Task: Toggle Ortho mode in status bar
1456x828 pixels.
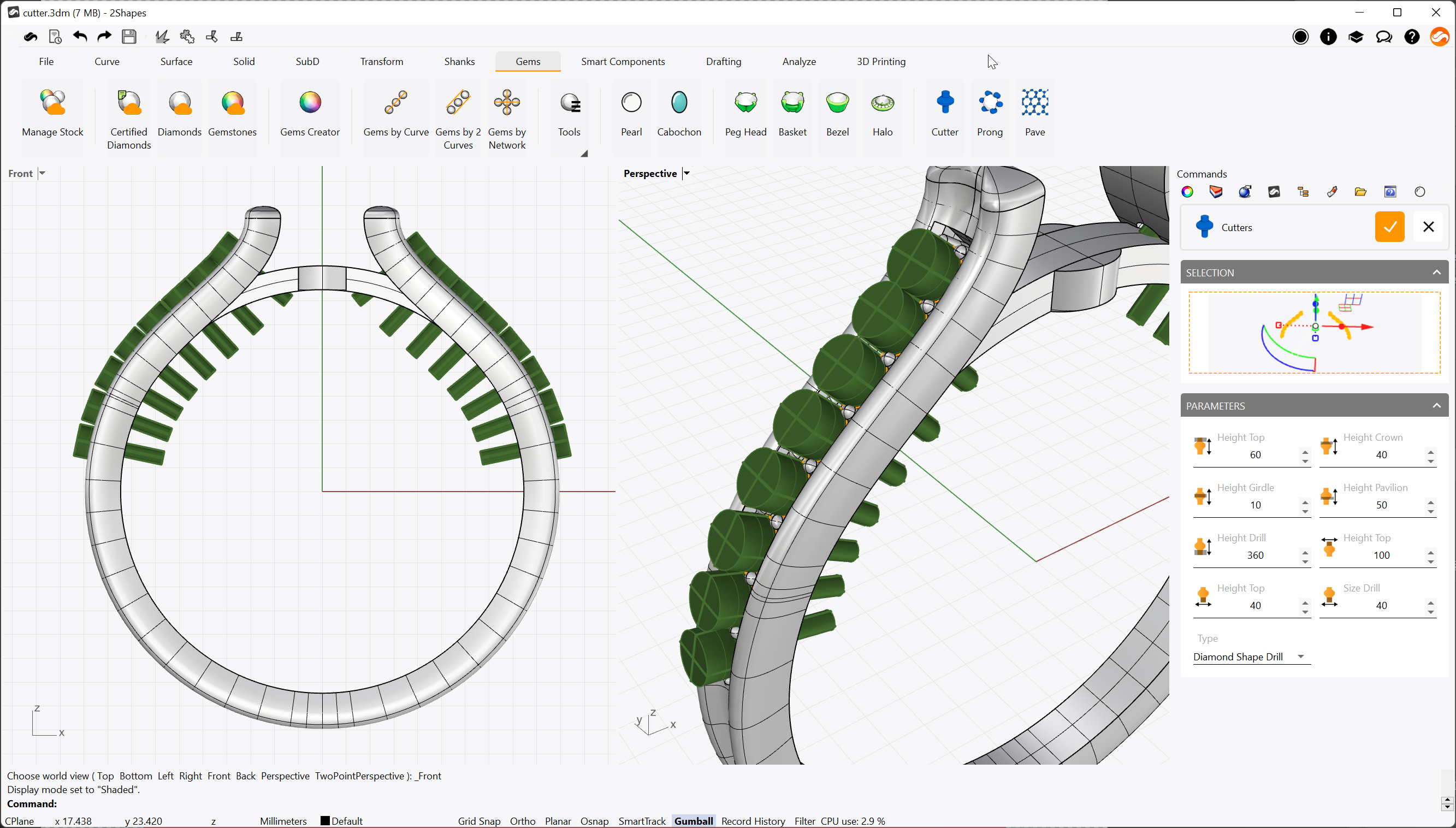Action: click(523, 820)
